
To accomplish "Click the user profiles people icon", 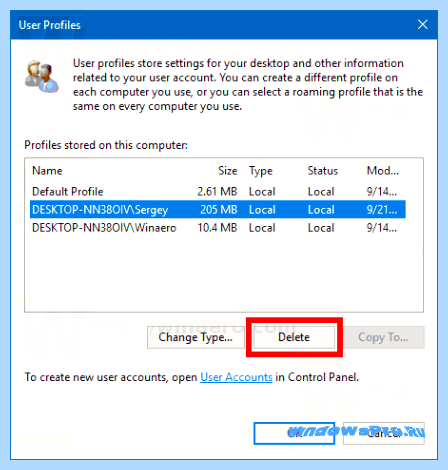I will (42, 77).
